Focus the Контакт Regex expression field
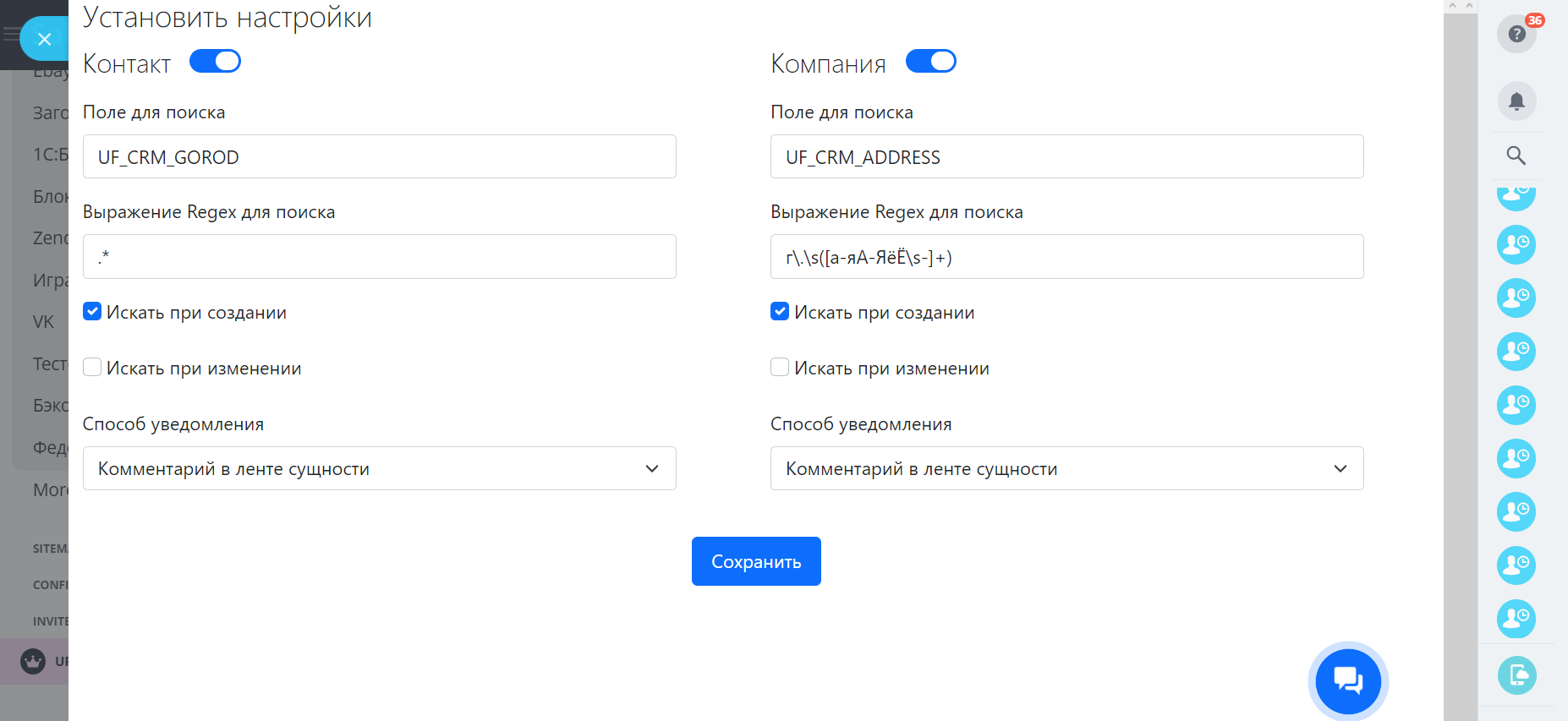 379,257
